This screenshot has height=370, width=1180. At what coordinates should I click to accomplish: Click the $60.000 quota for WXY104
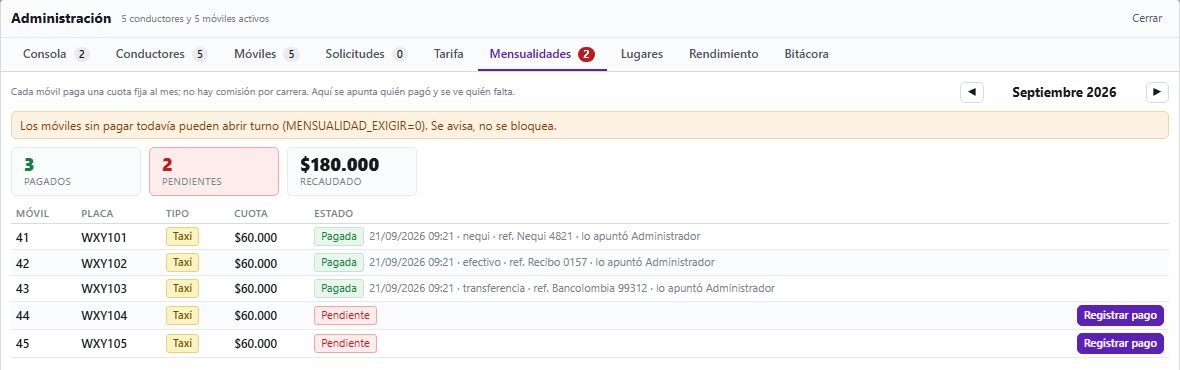(256, 316)
